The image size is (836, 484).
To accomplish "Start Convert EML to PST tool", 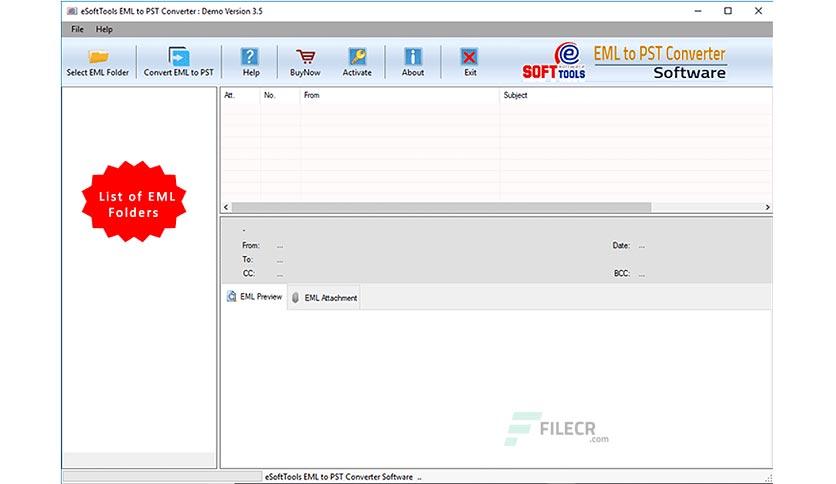I will point(179,62).
